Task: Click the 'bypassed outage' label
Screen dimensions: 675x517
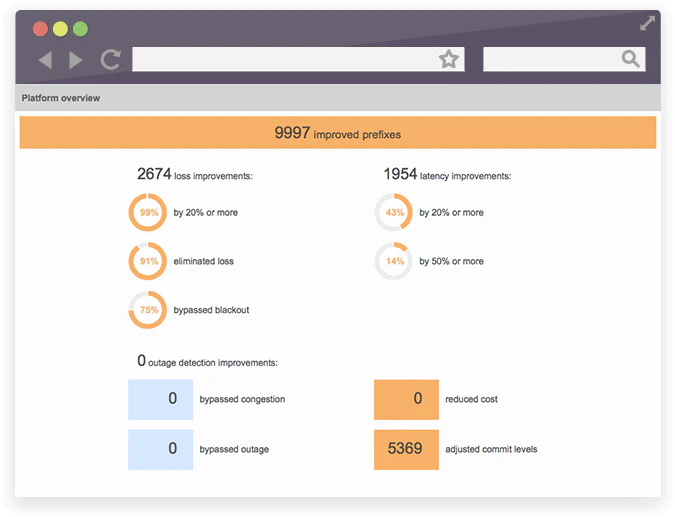Action: (234, 449)
